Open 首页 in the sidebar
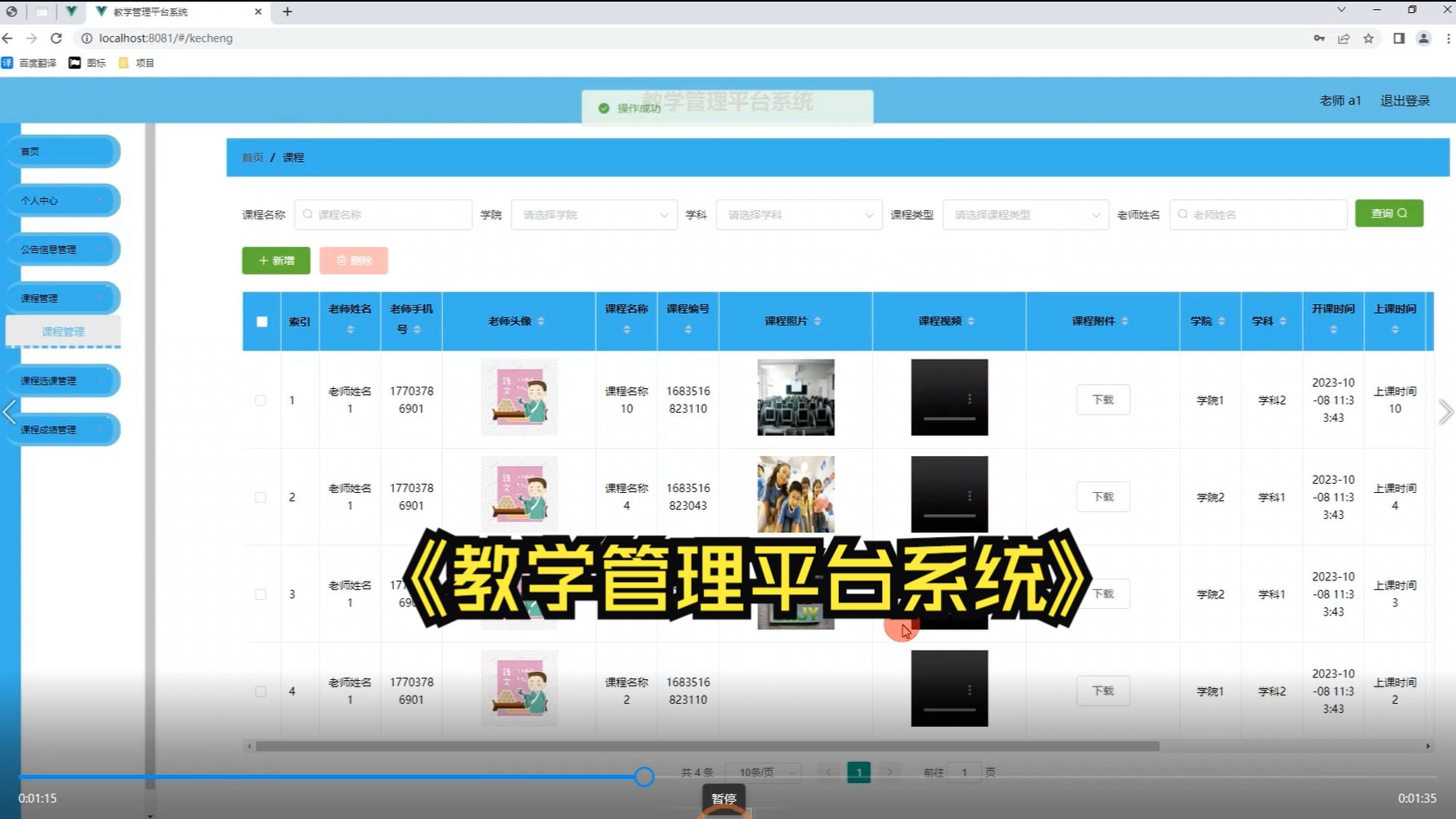This screenshot has width=1456, height=819. [63, 151]
